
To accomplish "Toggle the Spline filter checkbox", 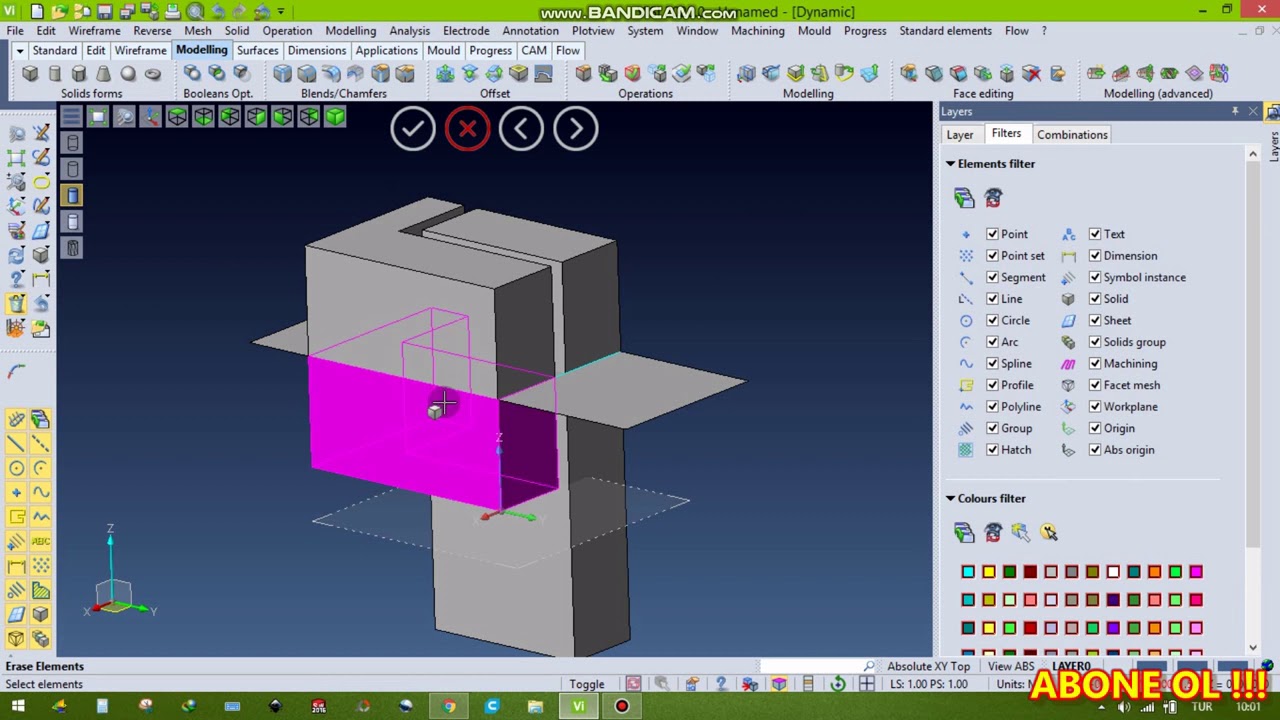I will tap(992, 363).
